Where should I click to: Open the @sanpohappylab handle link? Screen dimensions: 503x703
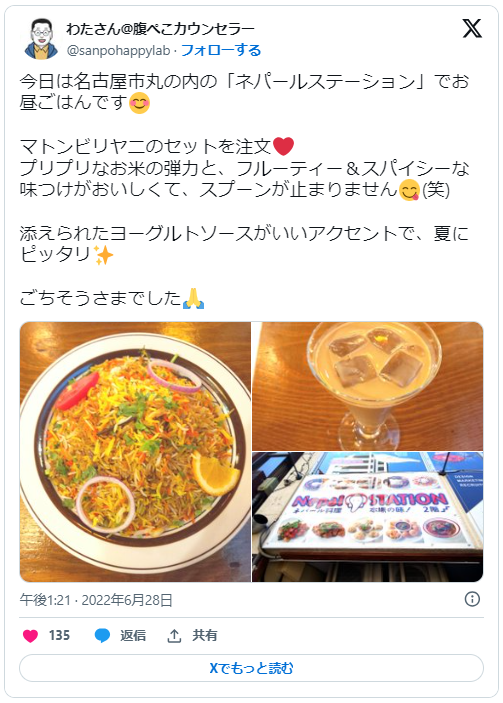(118, 50)
